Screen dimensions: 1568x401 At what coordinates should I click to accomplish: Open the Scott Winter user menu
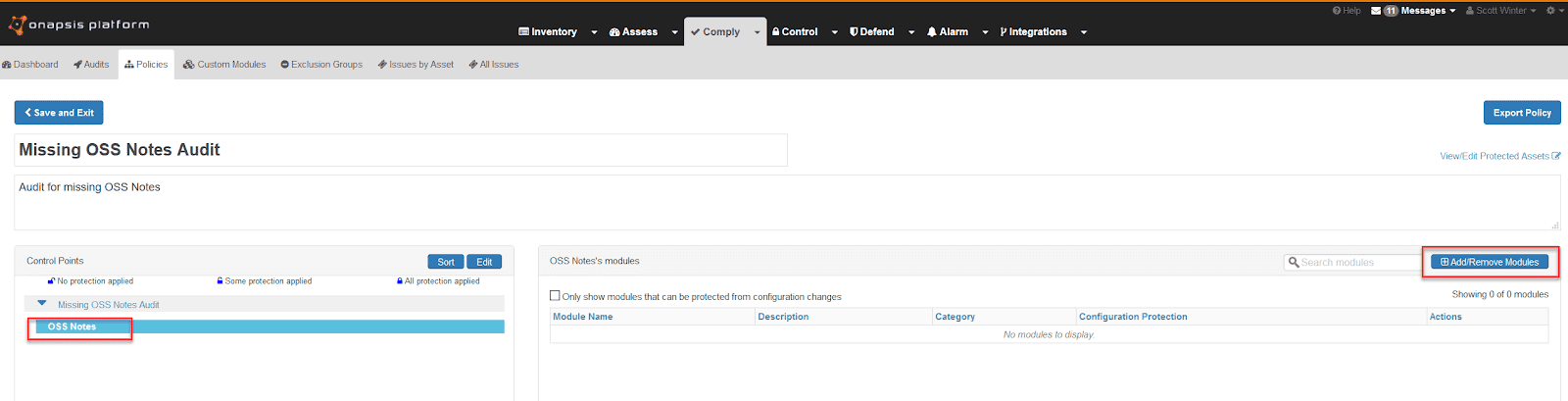click(1500, 11)
